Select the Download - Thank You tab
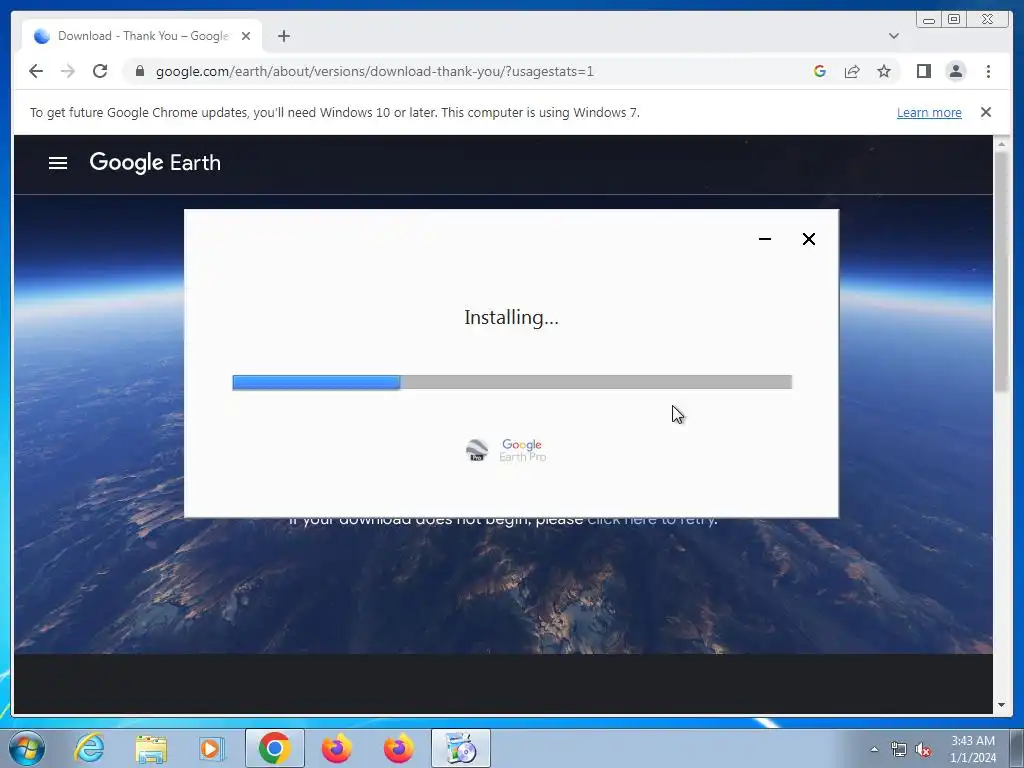The image size is (1024, 768). 142,36
